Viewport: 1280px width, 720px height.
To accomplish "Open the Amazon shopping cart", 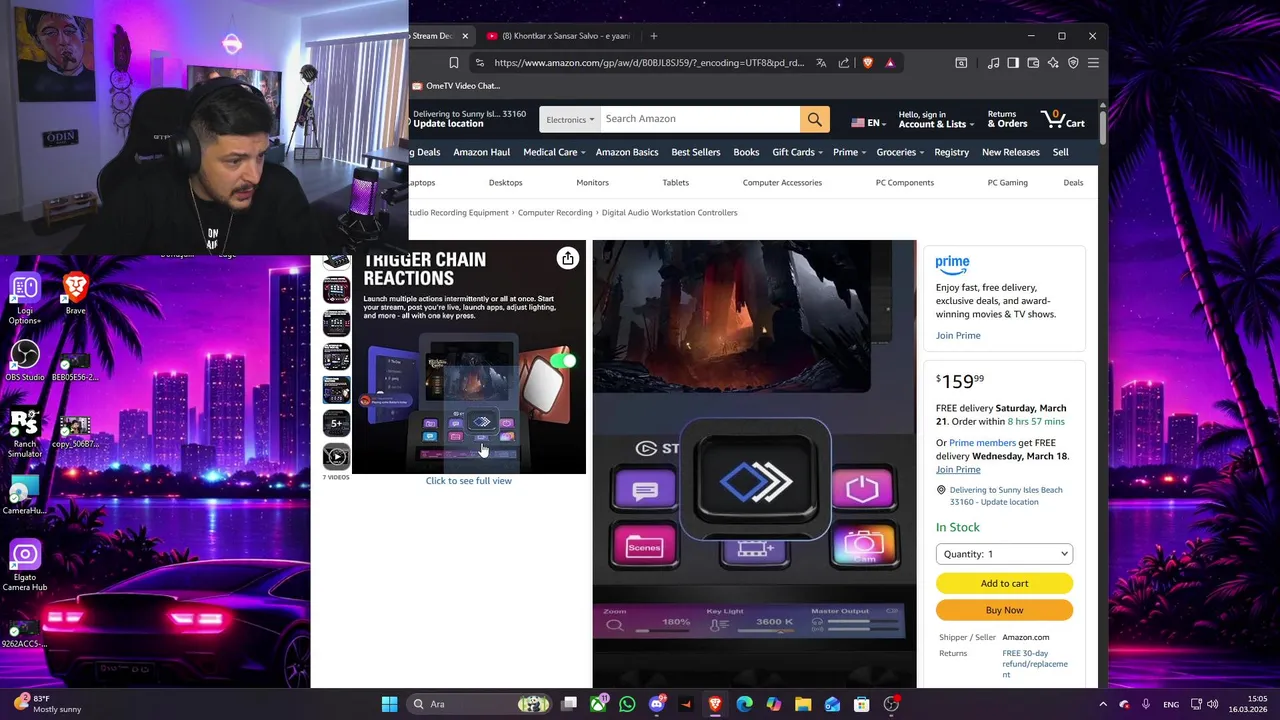I will tap(1063, 119).
